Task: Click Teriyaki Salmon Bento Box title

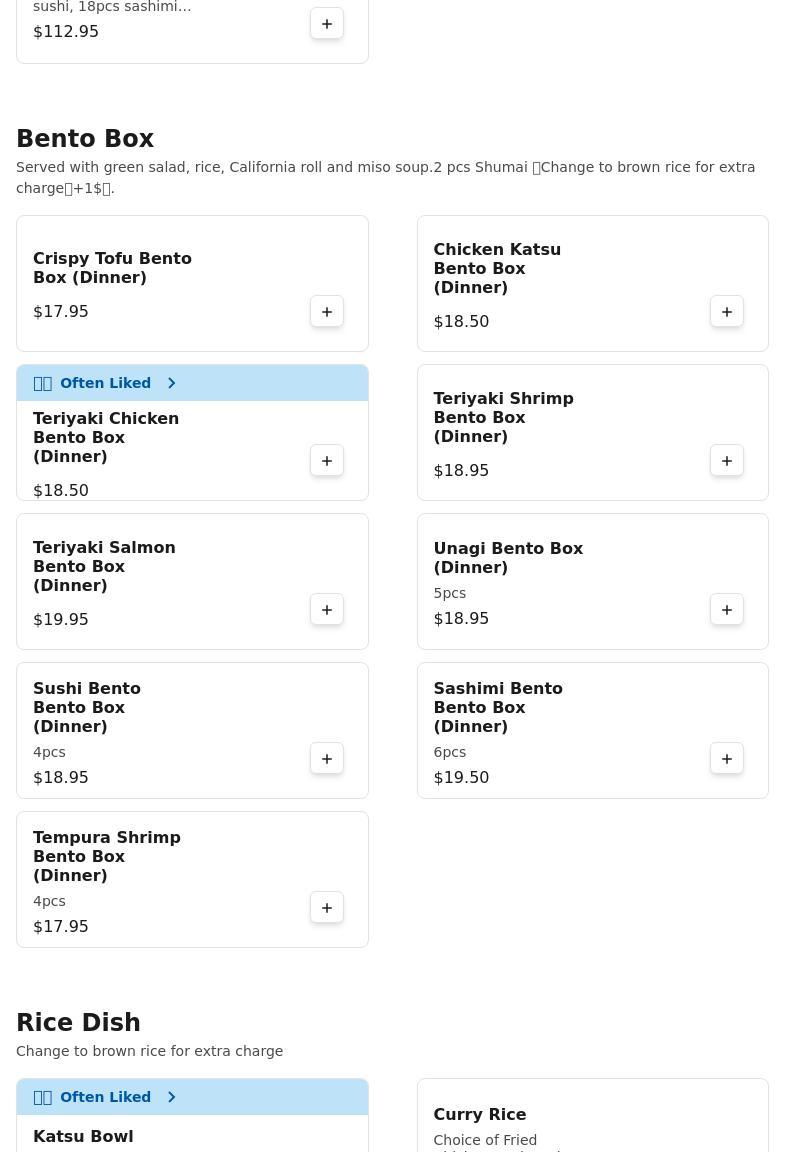Action: [104, 566]
